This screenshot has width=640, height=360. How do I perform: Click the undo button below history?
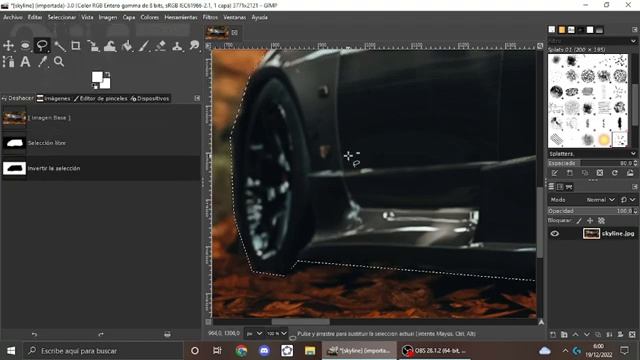[34, 334]
